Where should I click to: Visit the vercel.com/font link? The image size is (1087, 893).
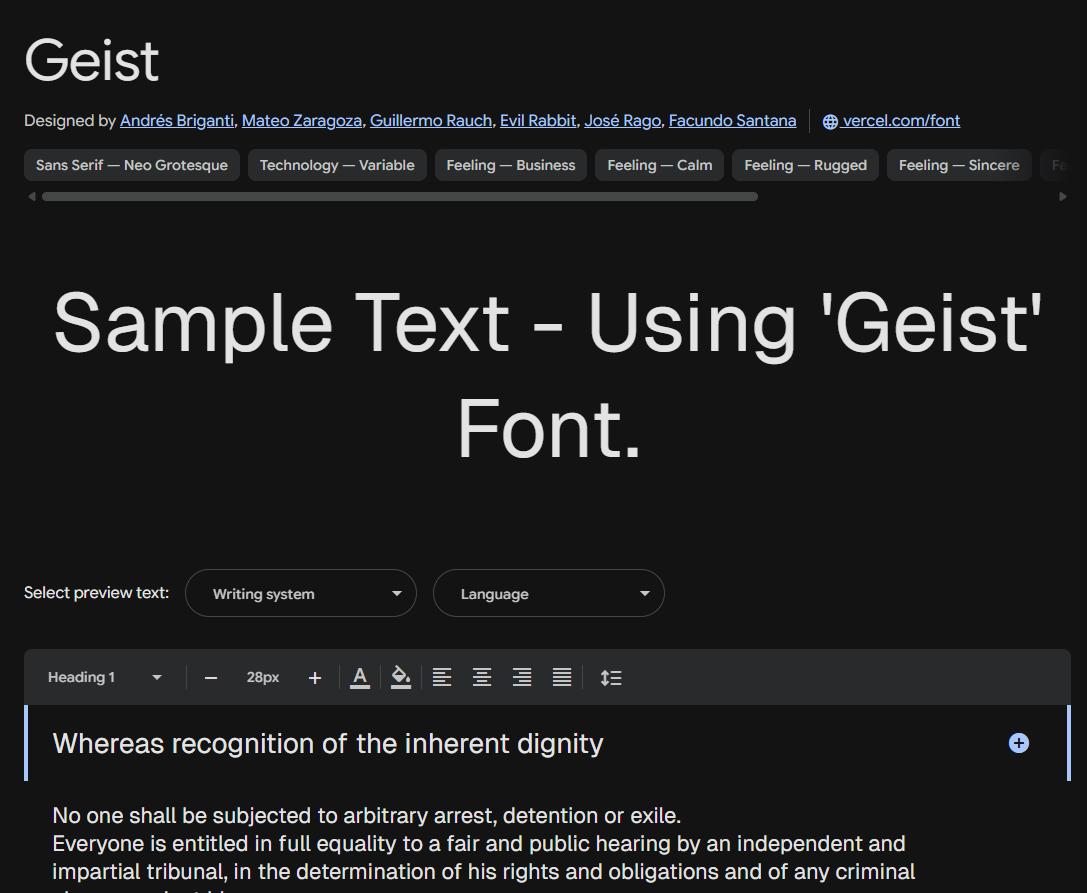click(901, 121)
